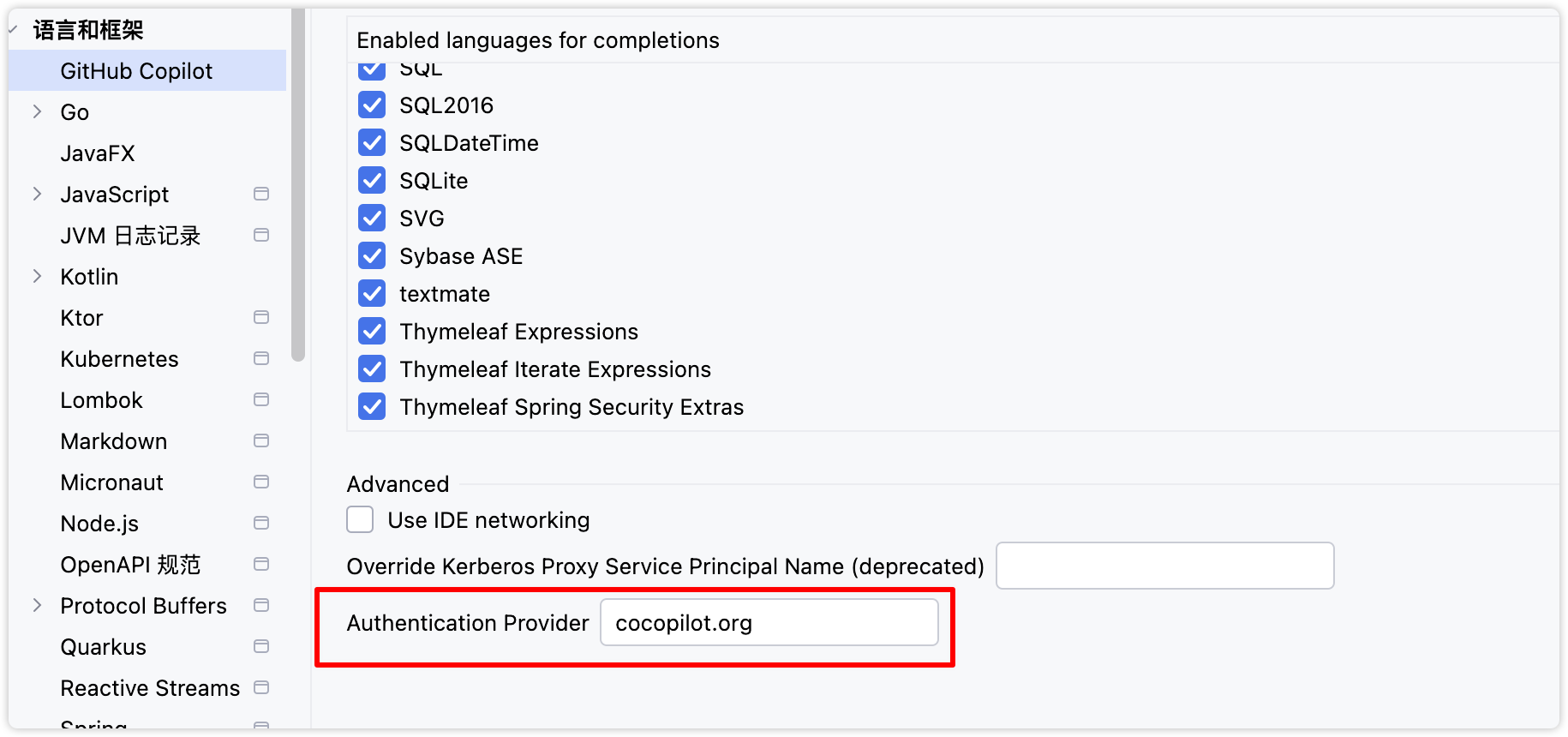Viewport: 1568px width, 737px height.
Task: Expand the Kotlin settings node
Action: click(37, 276)
